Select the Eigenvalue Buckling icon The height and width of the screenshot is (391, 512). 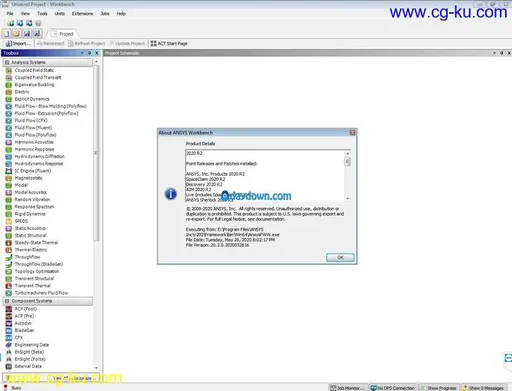9,85
